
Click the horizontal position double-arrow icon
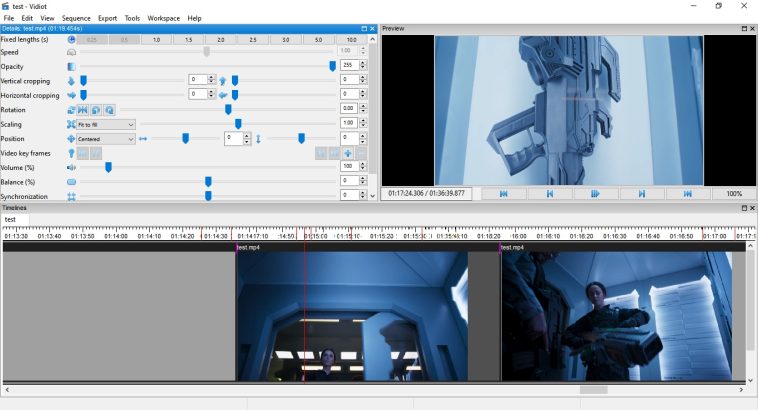pyautogui.click(x=143, y=139)
